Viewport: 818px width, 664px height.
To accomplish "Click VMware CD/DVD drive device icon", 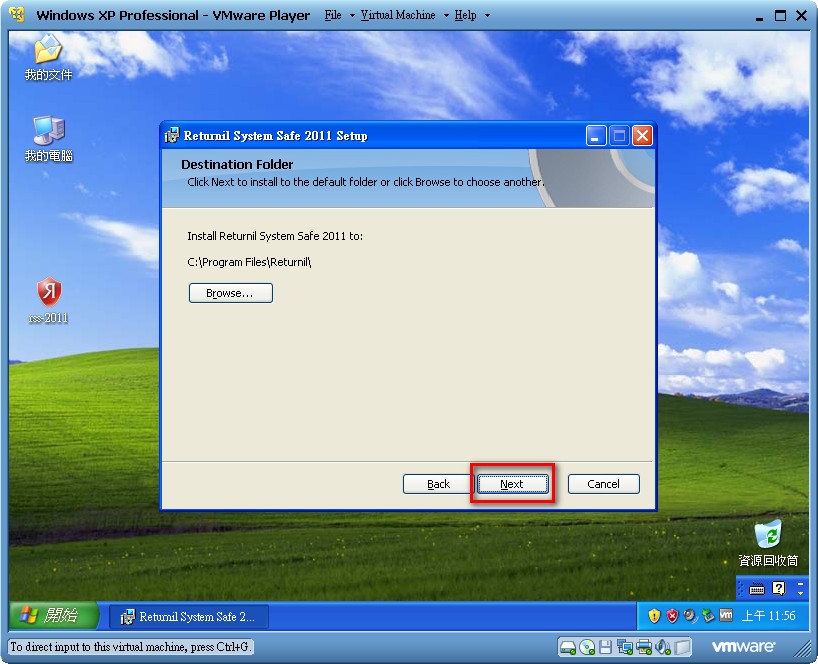I will coord(587,647).
